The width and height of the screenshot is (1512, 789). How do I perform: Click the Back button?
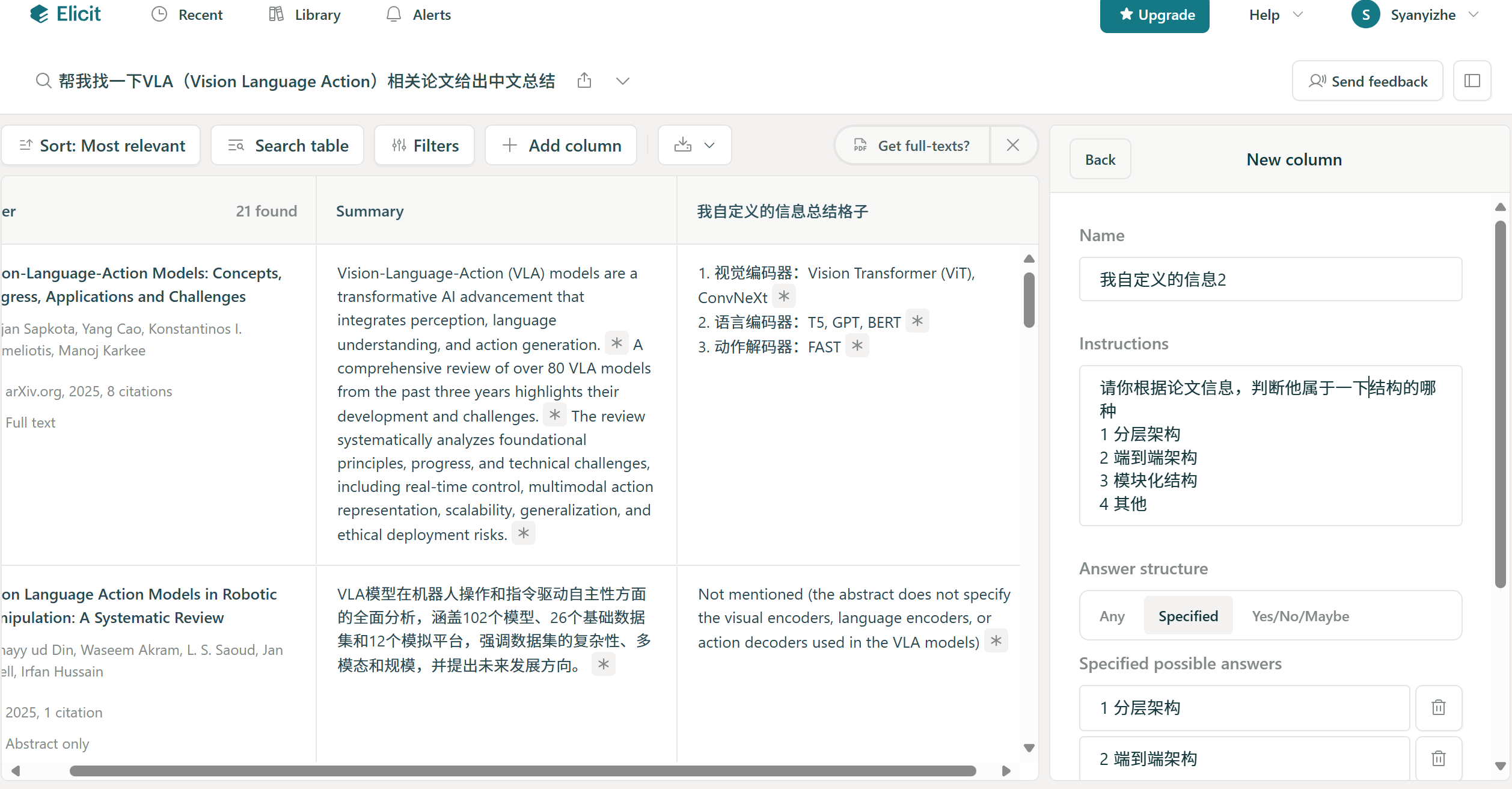1100,159
